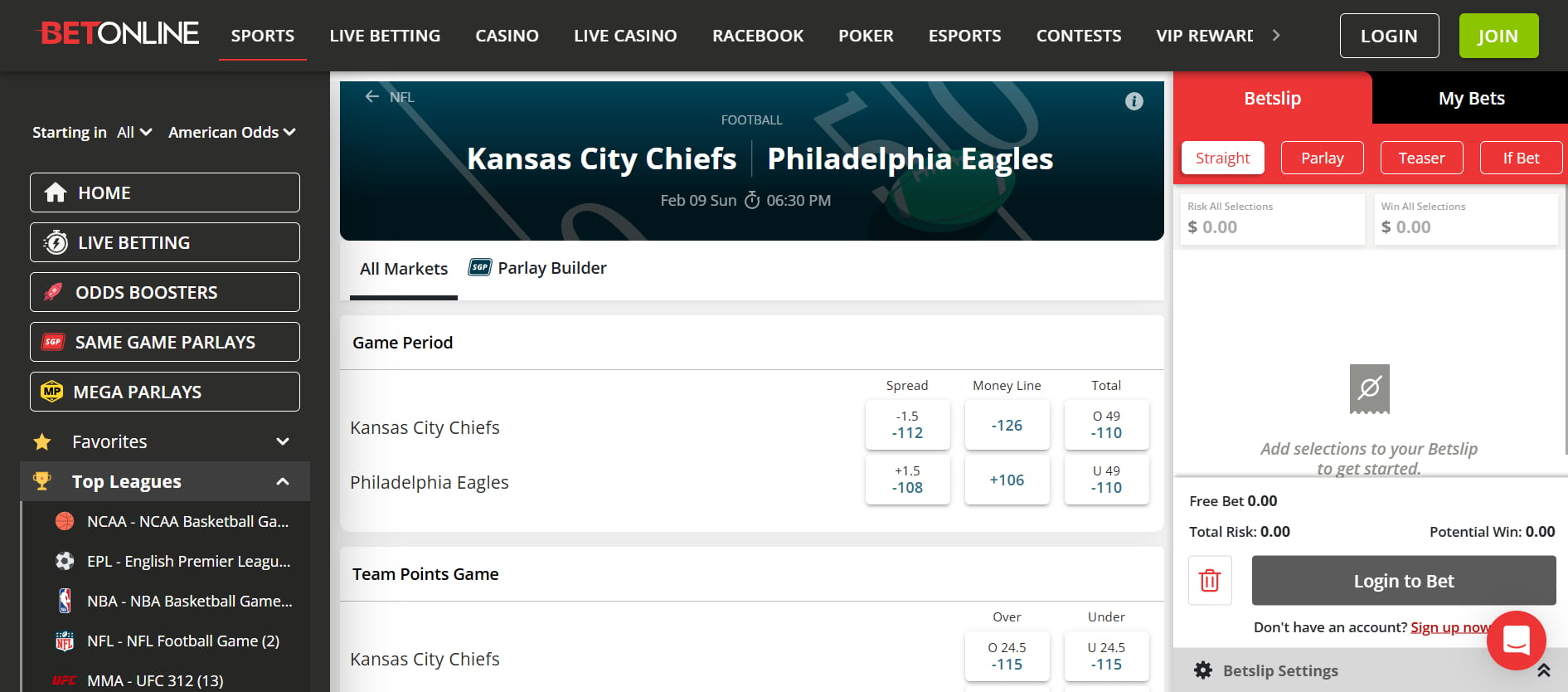This screenshot has height=692, width=1568.
Task: Pick Over 49 total -110
Action: pos(1106,425)
